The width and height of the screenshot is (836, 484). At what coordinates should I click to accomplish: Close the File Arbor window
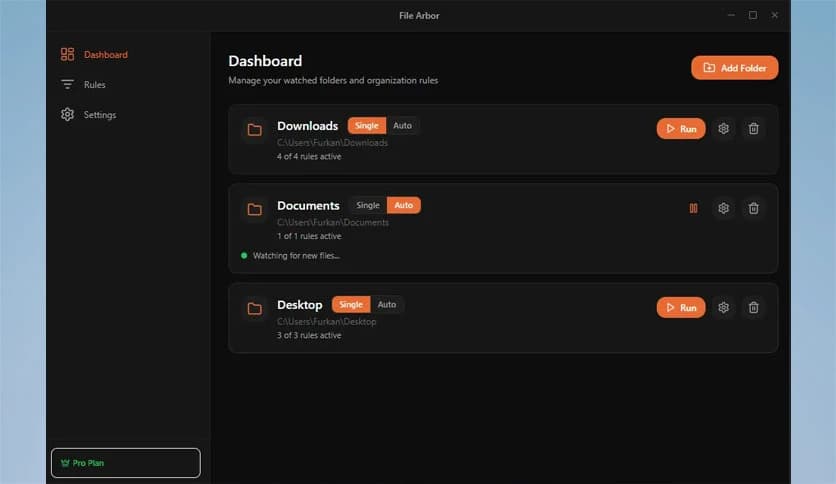pos(775,15)
